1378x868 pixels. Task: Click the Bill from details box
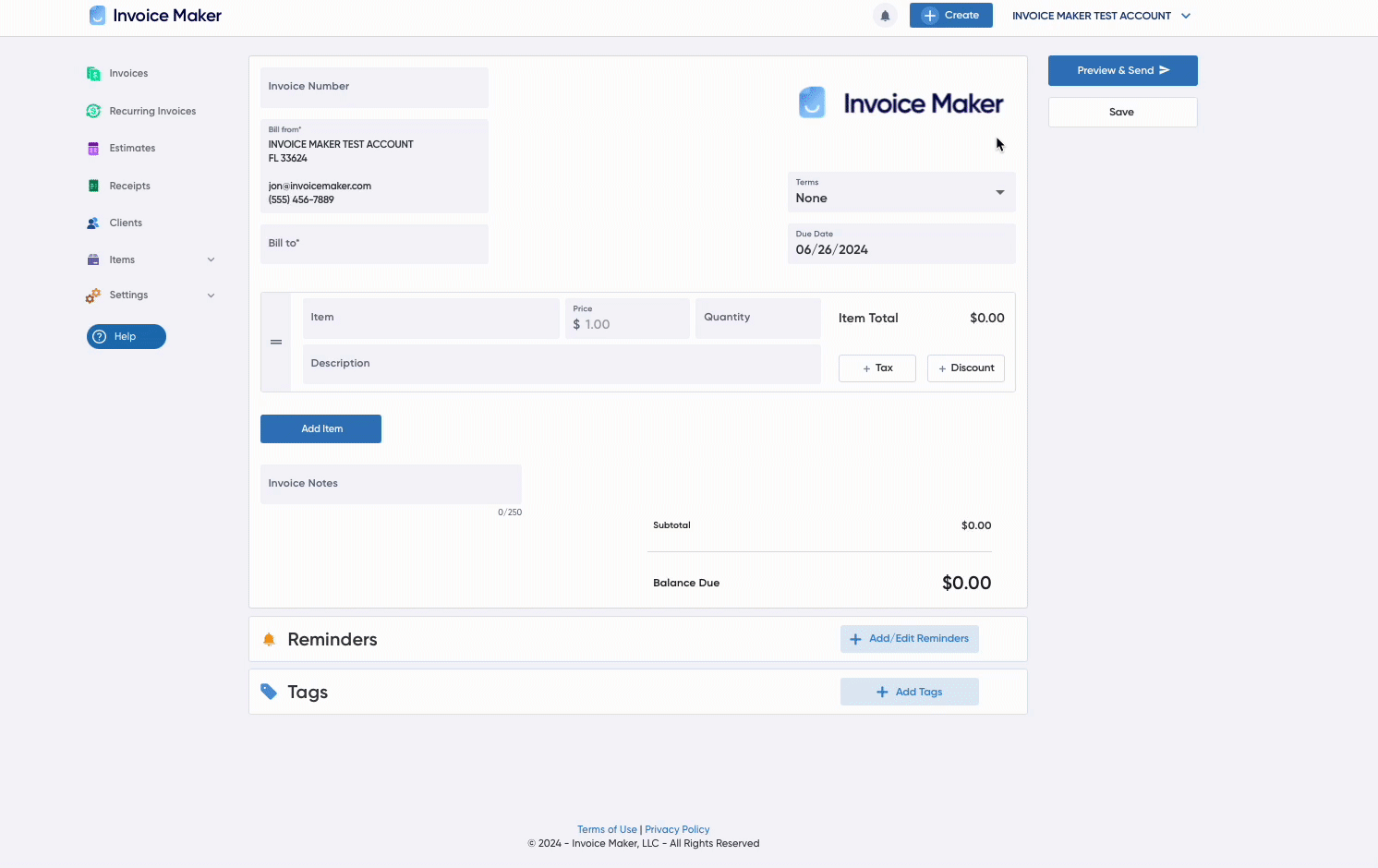point(374,166)
